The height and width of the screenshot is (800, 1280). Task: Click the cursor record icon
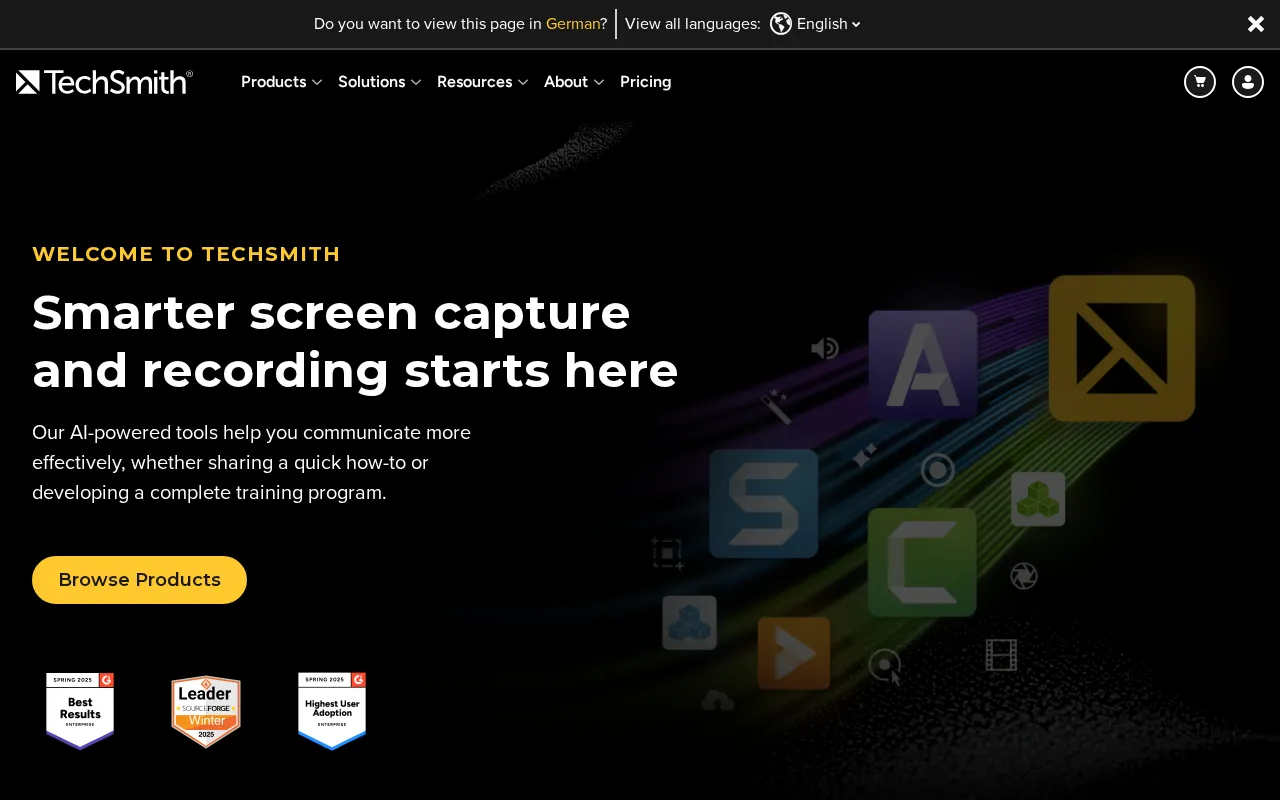885,666
